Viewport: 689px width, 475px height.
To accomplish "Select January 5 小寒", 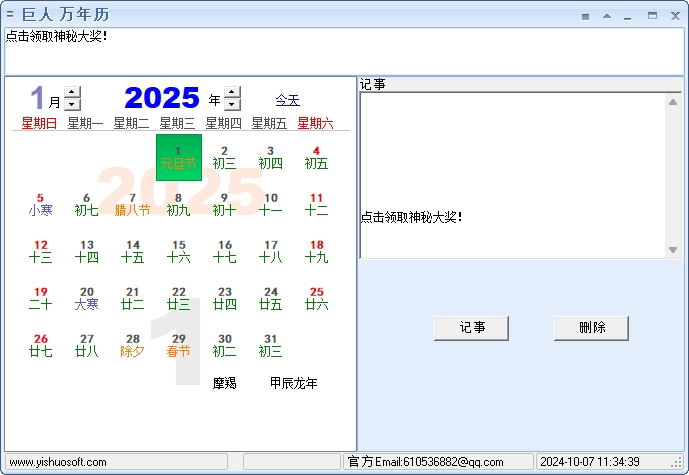I will (x=40, y=204).
